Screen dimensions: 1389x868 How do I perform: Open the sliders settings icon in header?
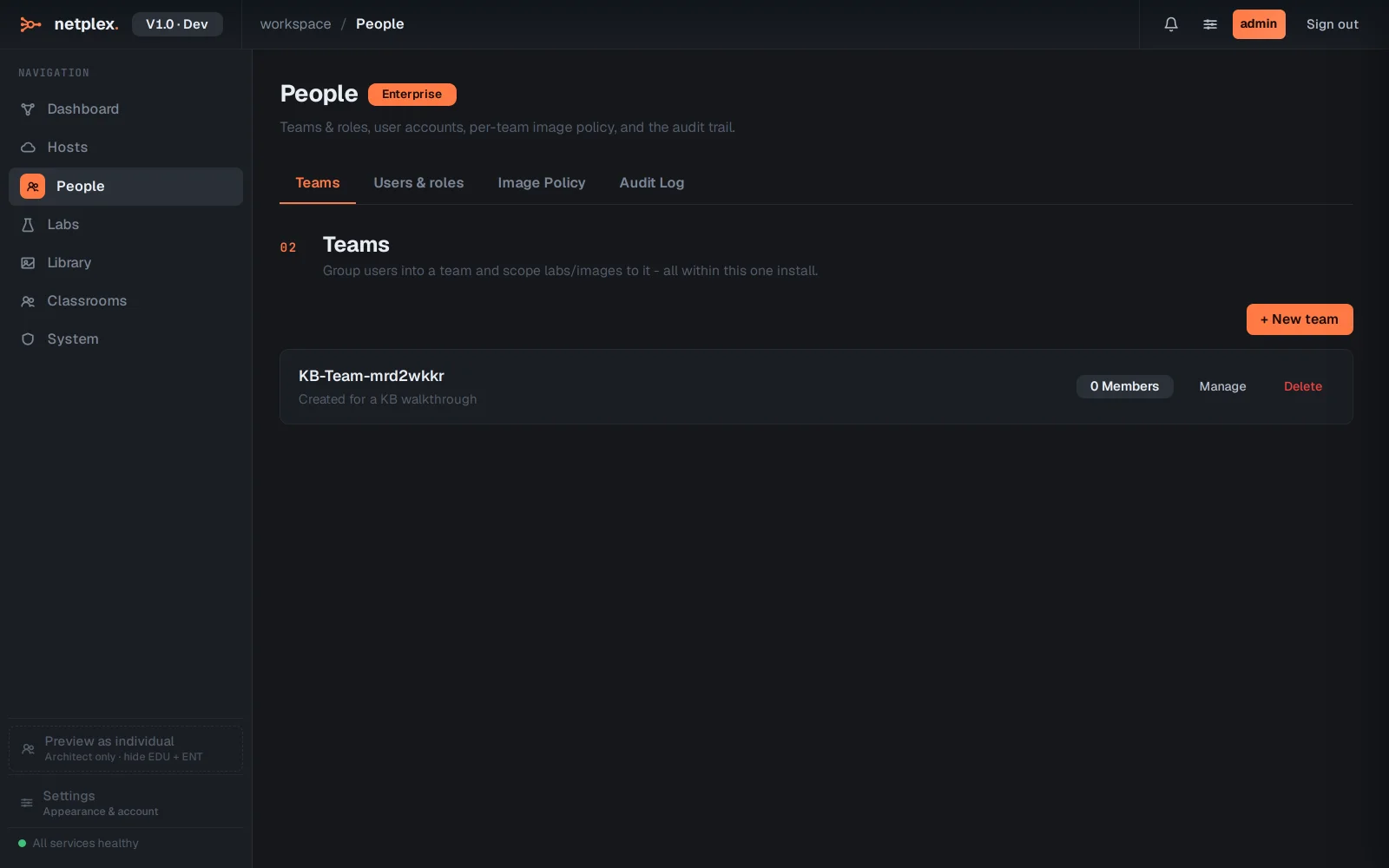1210,24
